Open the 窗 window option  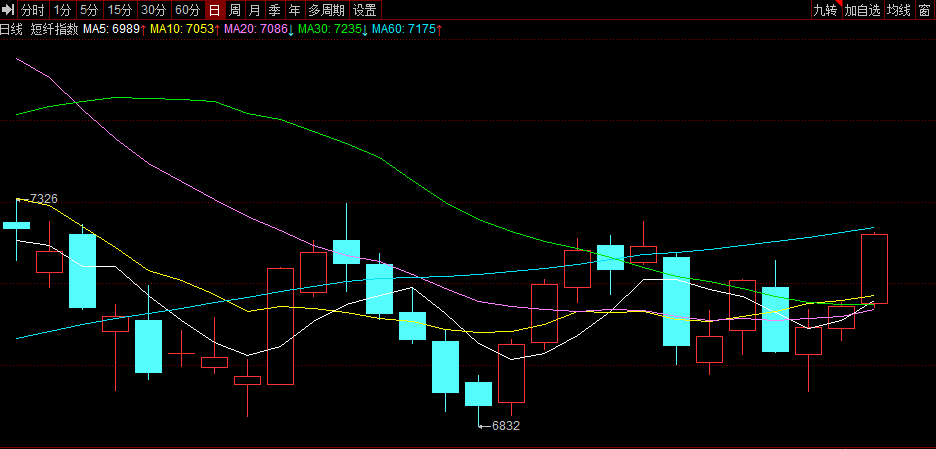click(x=925, y=10)
